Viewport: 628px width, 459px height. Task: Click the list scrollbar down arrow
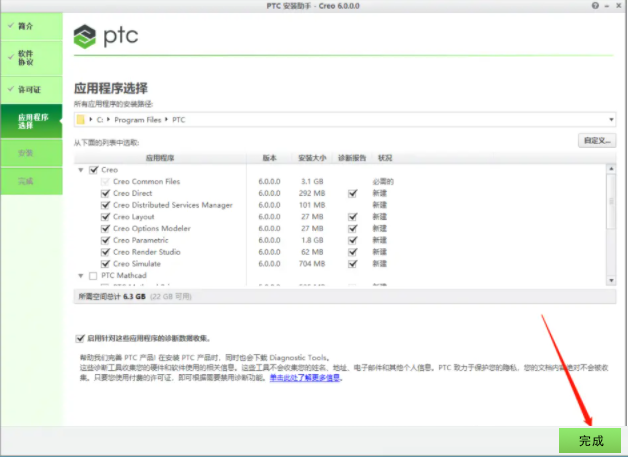611,280
